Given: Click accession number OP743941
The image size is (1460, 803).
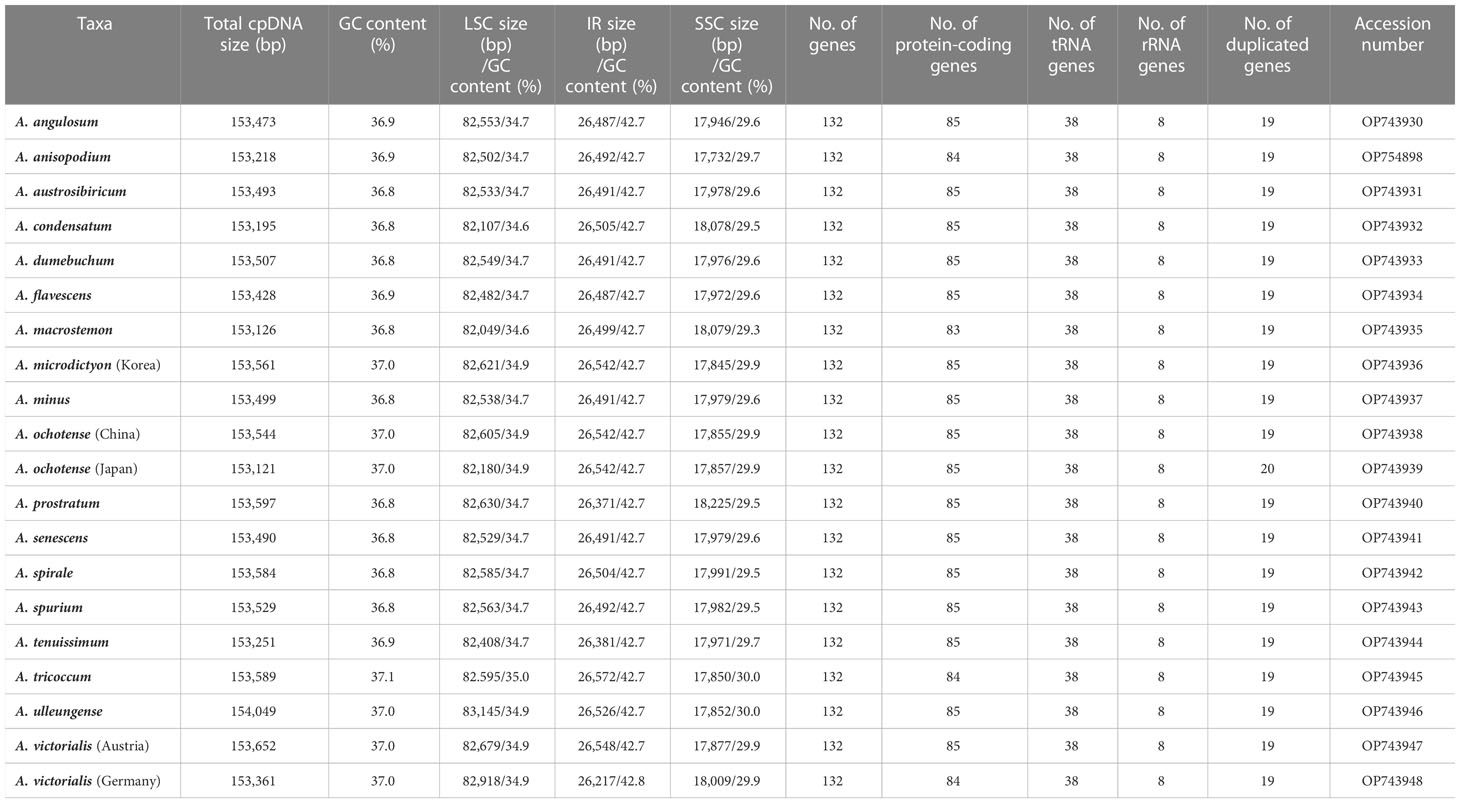Looking at the screenshot, I should coord(1392,538).
